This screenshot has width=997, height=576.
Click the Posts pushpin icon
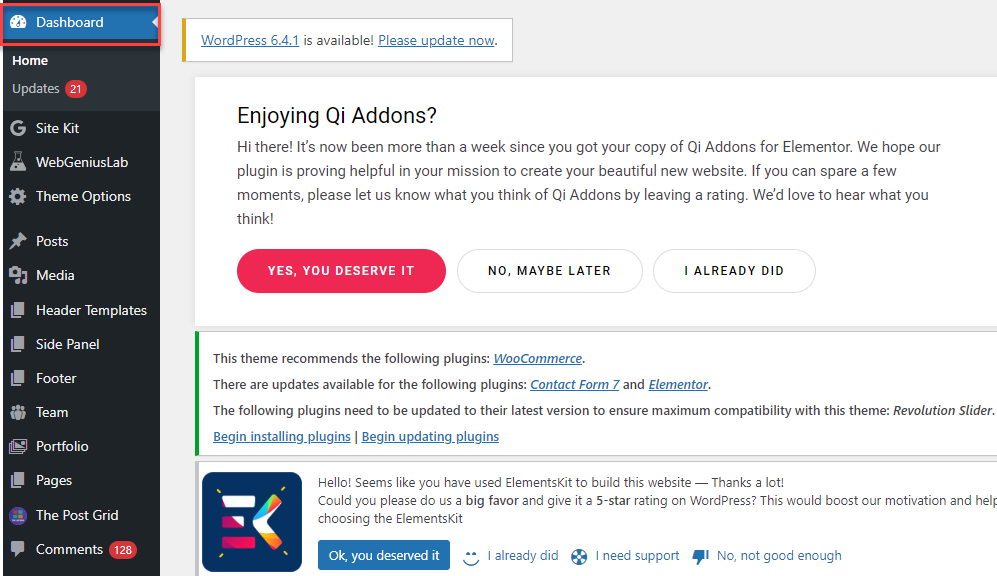18,241
